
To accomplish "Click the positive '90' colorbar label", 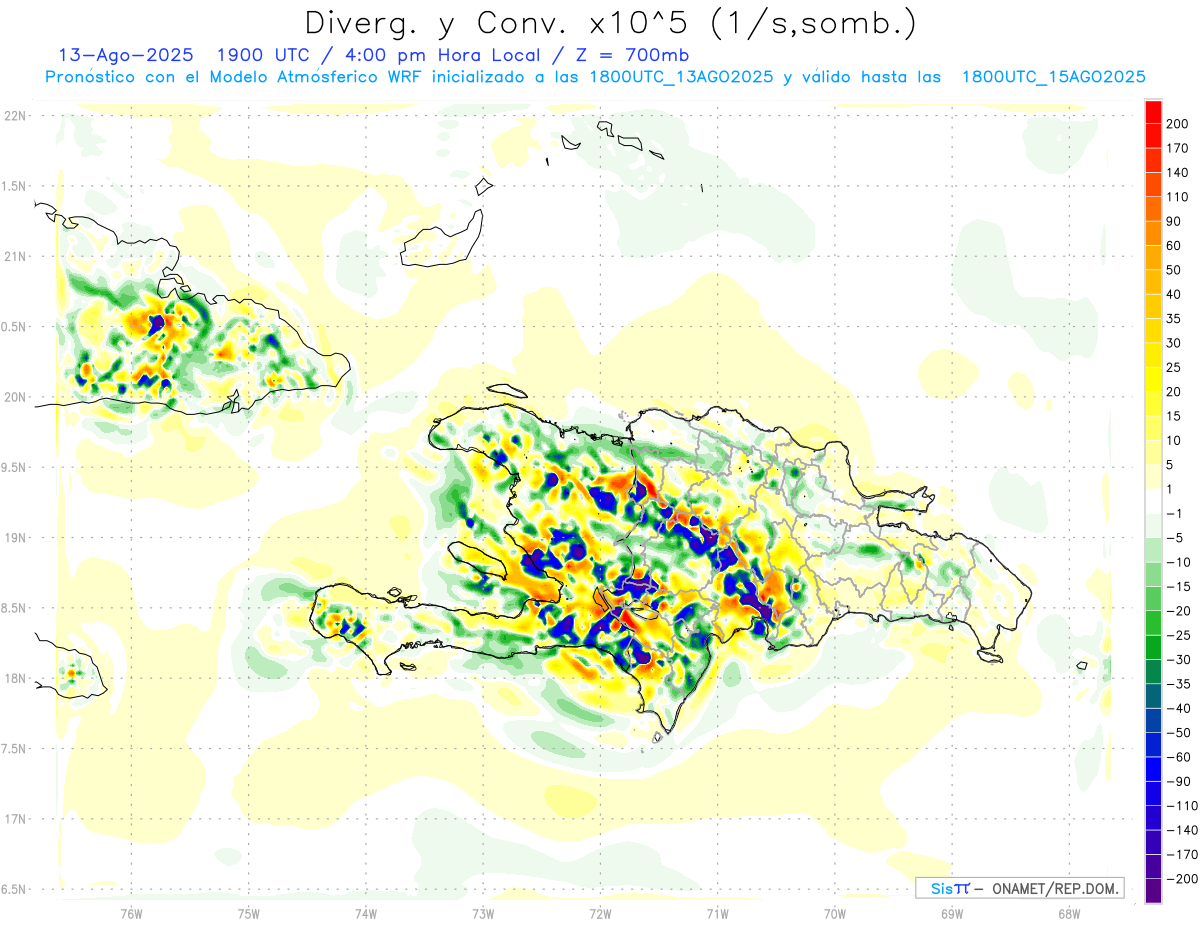I will tap(1174, 221).
